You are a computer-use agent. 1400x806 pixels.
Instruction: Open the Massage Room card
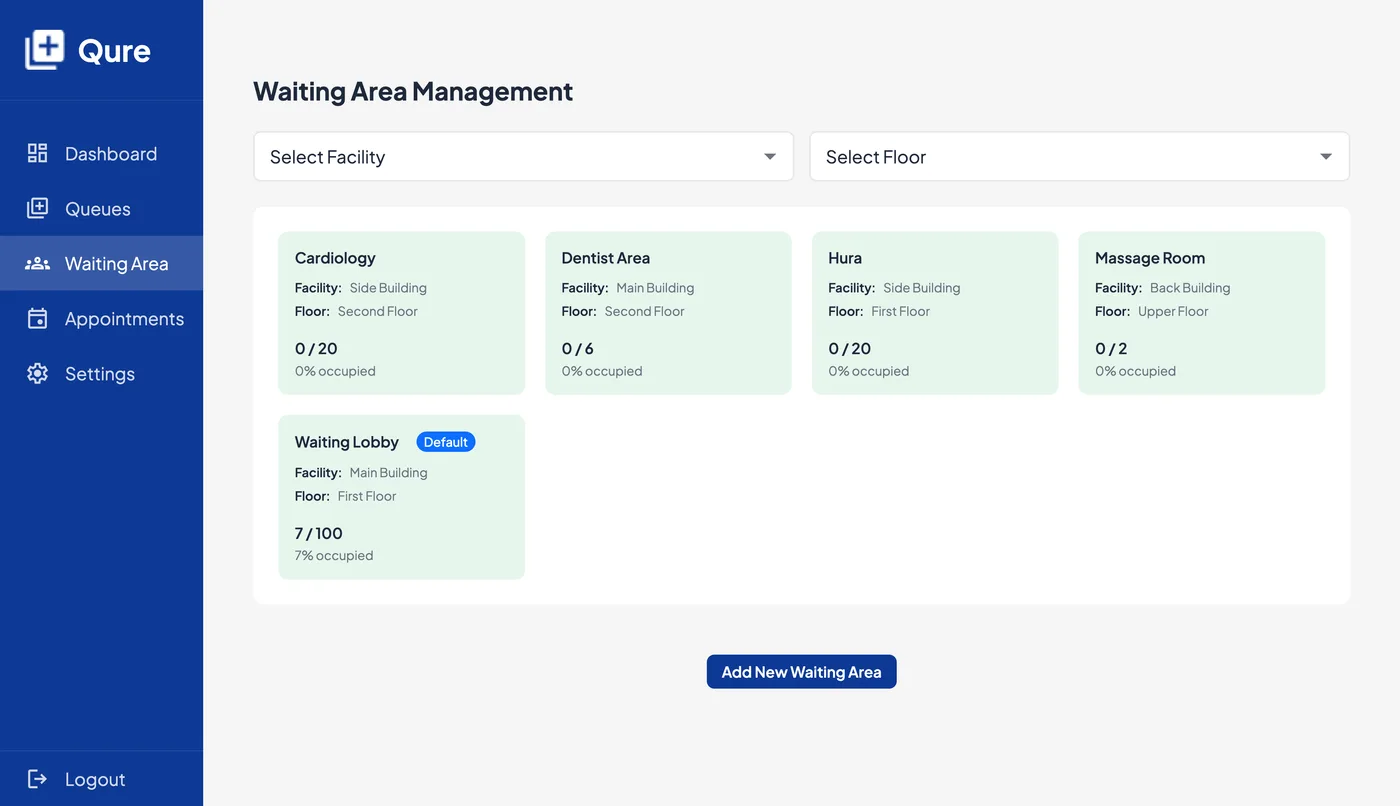(1202, 313)
